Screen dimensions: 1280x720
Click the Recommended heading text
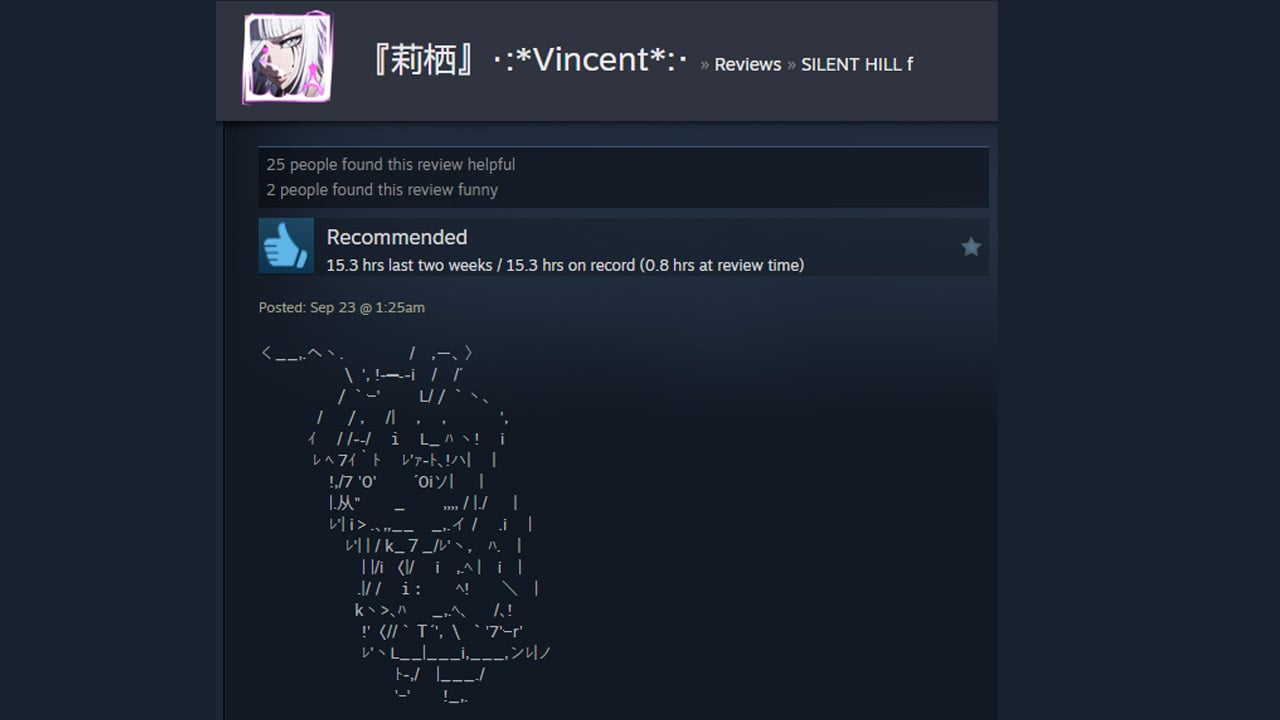click(397, 237)
